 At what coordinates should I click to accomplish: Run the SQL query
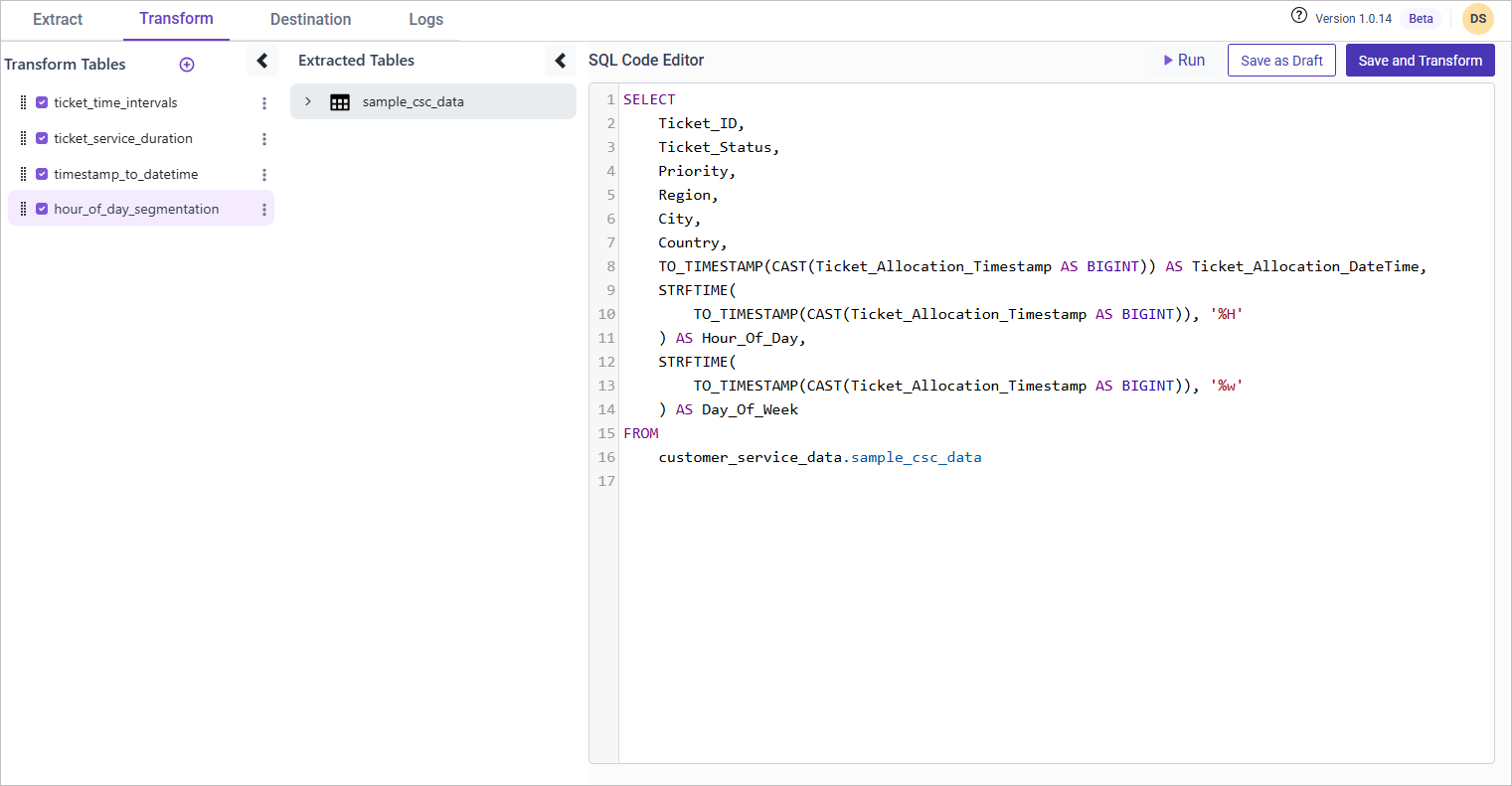click(x=1184, y=61)
